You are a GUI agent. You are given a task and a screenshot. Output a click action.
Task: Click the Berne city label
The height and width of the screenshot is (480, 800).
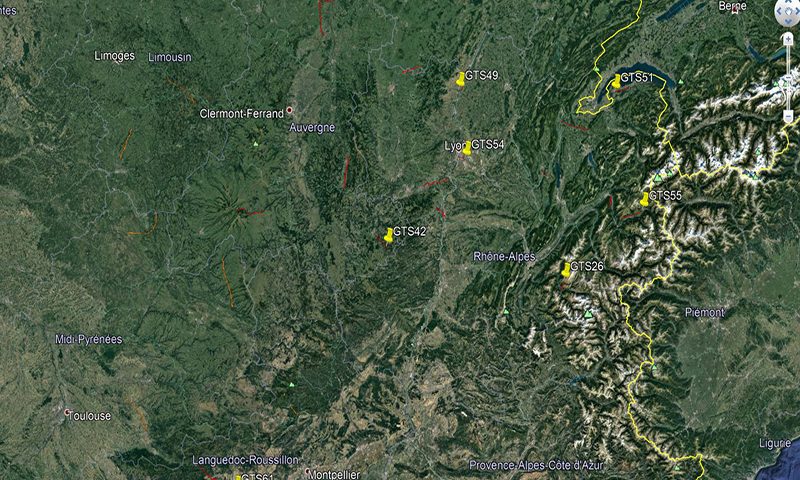tap(733, 6)
